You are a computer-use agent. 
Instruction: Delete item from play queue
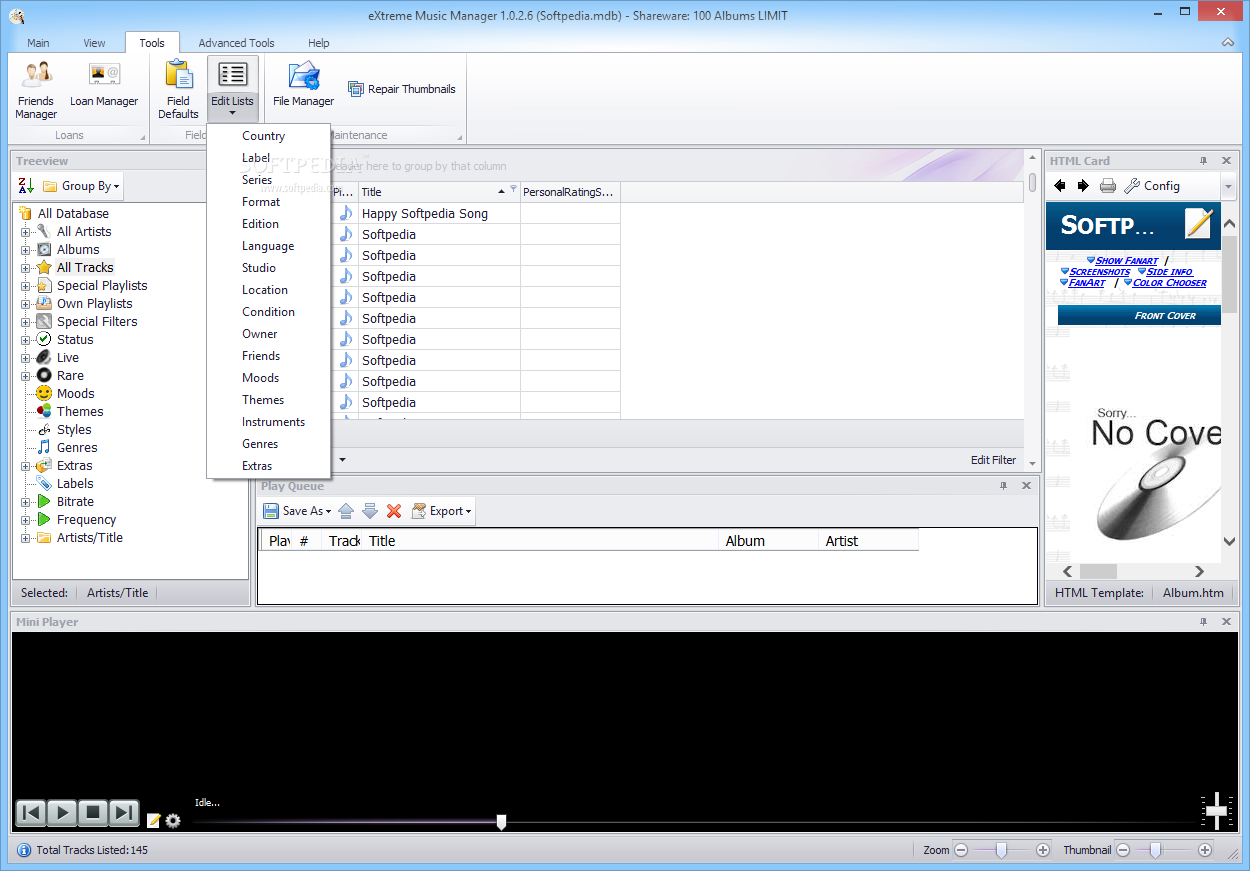coord(394,511)
